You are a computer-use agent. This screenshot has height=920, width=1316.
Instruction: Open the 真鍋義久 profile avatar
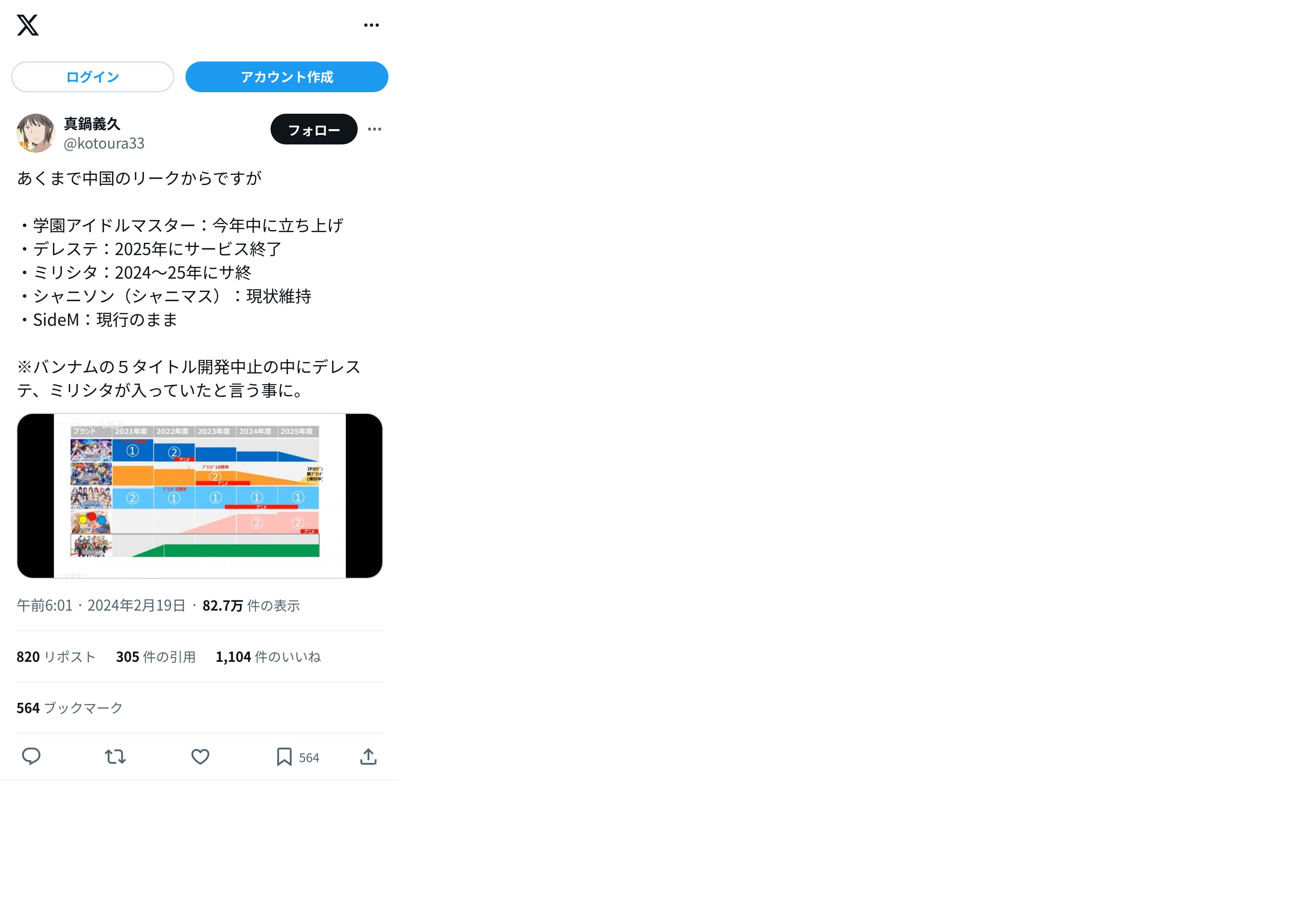(36, 133)
